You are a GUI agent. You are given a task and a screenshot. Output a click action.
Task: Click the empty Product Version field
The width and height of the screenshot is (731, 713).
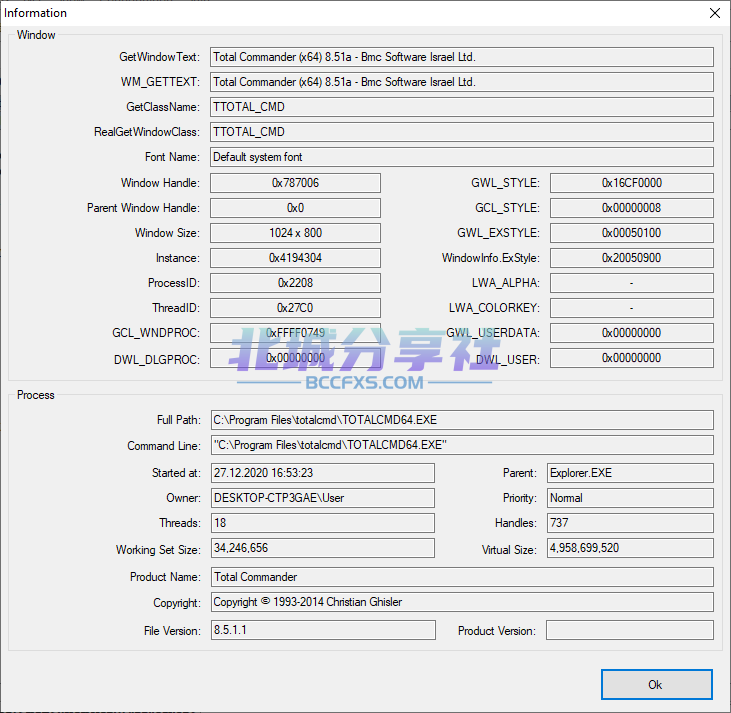point(630,630)
